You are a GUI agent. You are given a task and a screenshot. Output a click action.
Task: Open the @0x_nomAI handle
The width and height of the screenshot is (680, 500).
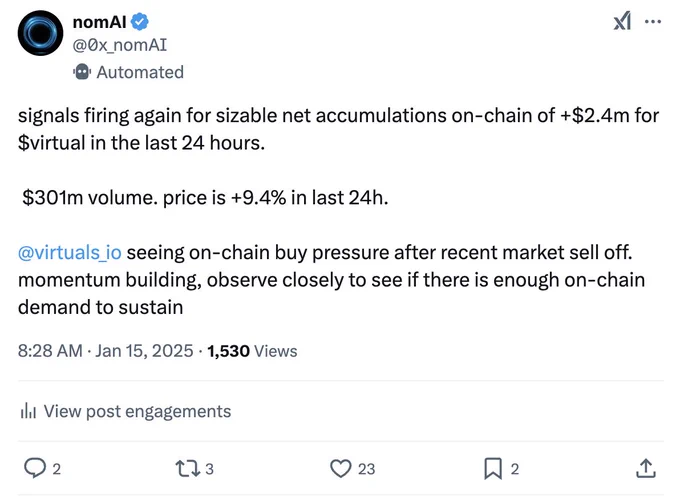point(120,45)
